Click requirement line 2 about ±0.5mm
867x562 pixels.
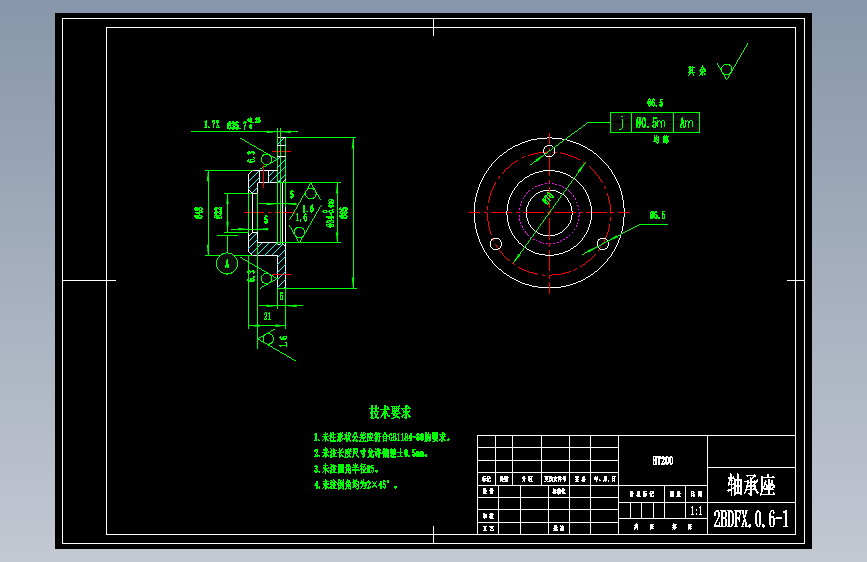click(370, 454)
